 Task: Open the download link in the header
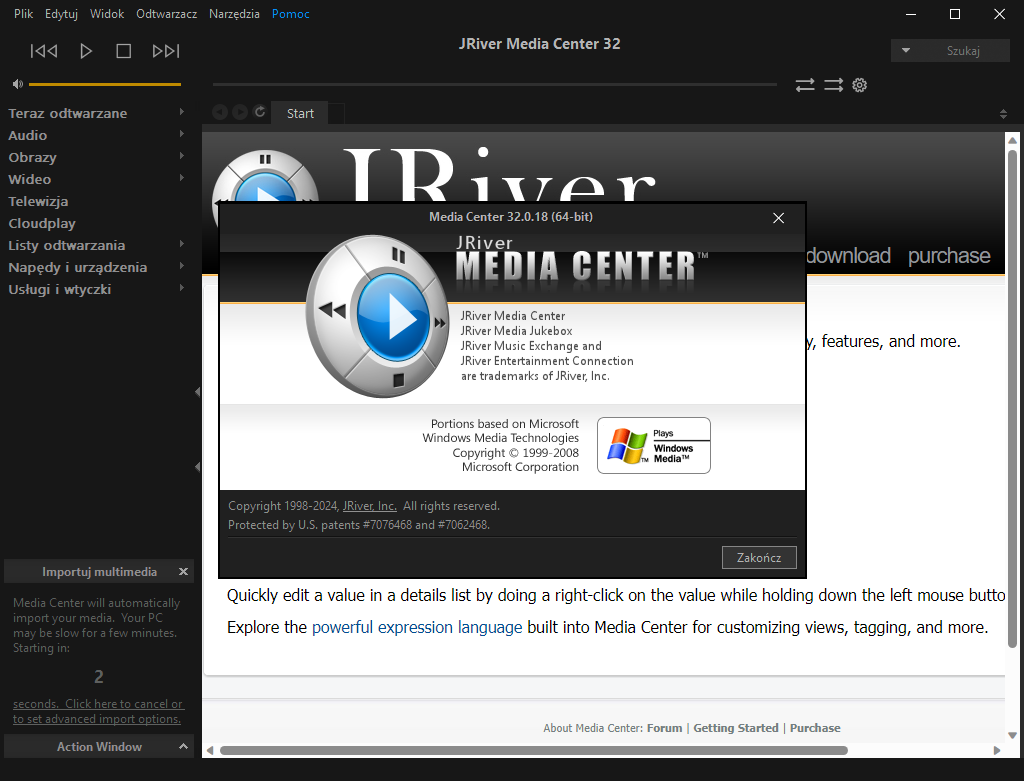[848, 255]
